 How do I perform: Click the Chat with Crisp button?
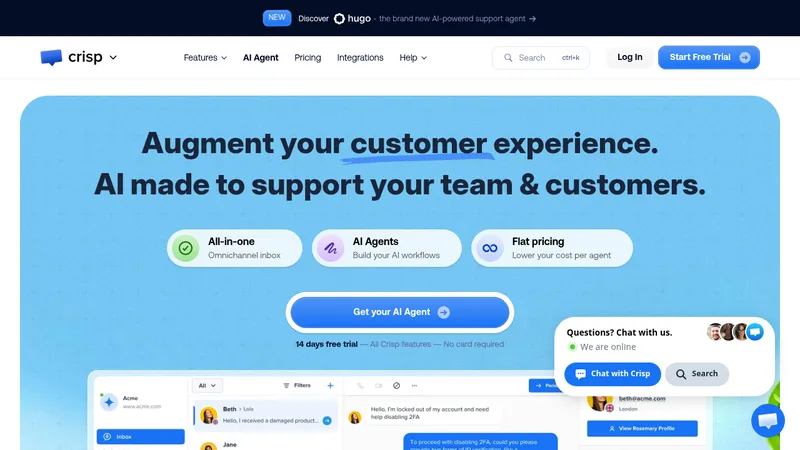tap(612, 374)
